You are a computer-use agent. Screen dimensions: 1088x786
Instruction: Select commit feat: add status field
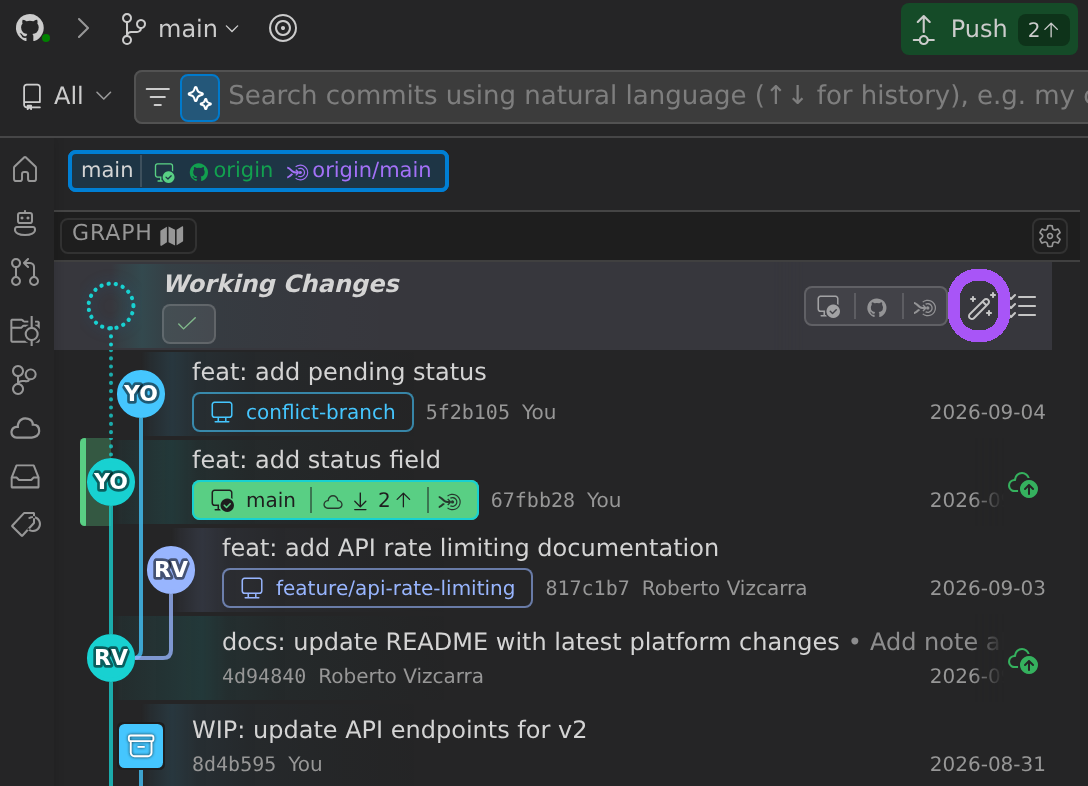tap(316, 460)
